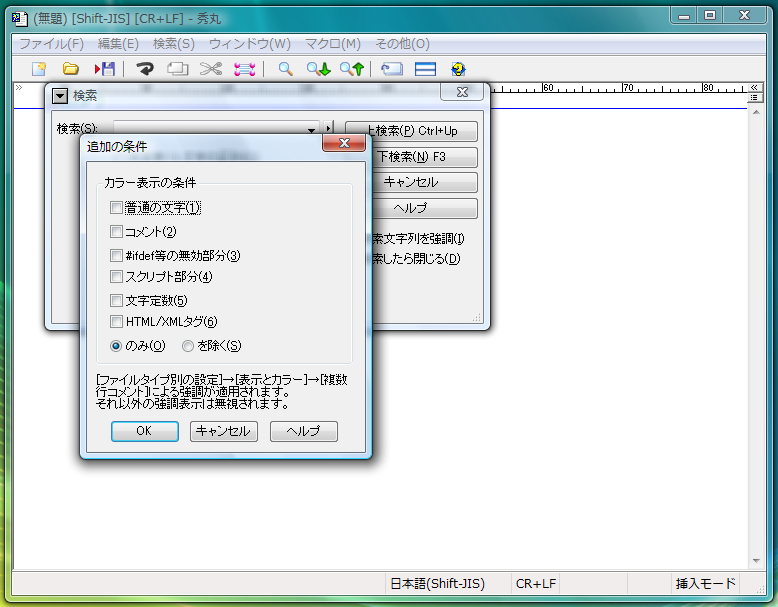The image size is (778, 607).
Task: Click the Hidemaru app icon in the title bar
Action: [20, 19]
